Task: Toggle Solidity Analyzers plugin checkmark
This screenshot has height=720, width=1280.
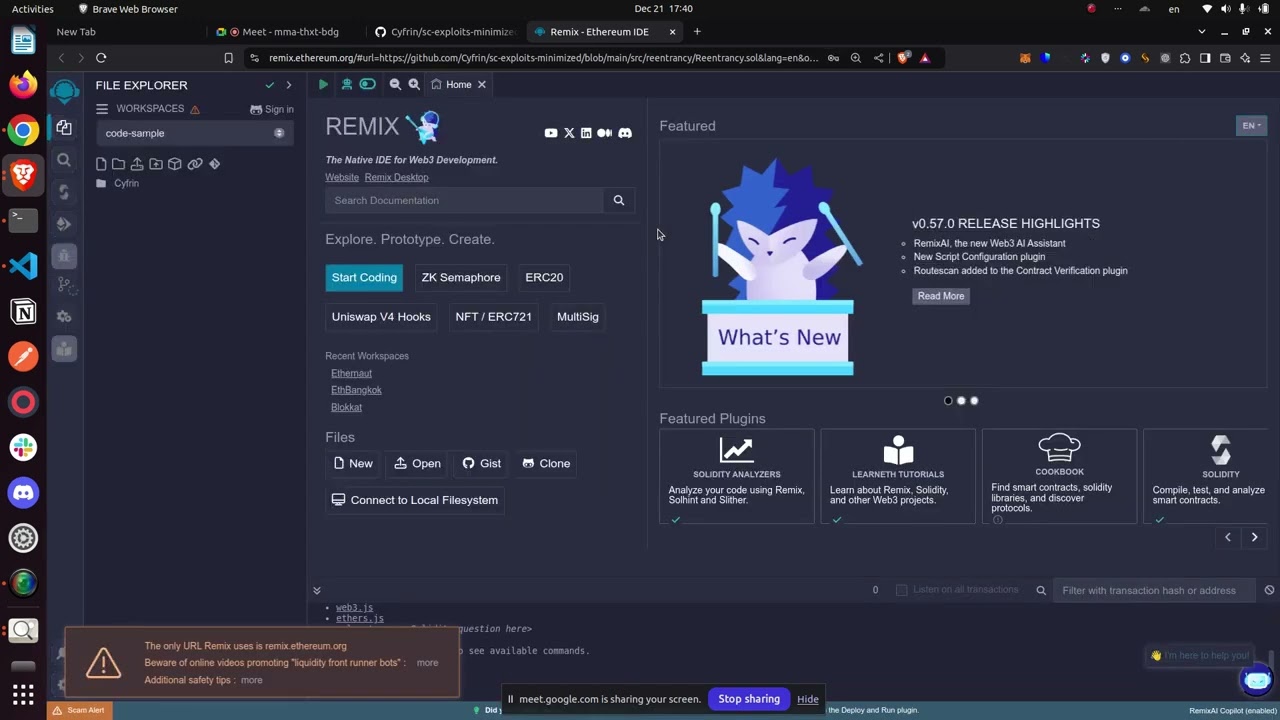Action: [x=676, y=520]
